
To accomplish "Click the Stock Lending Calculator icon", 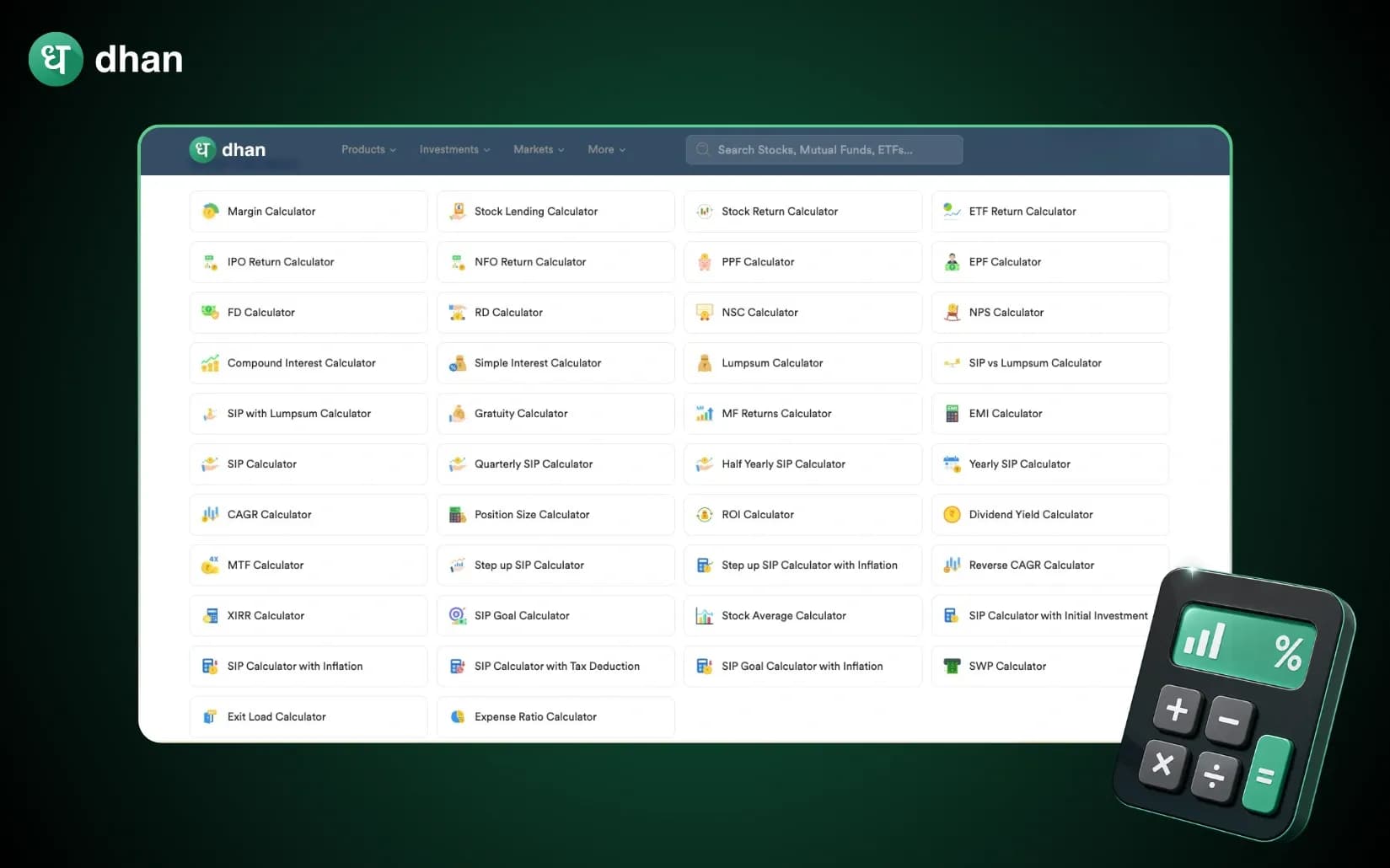I will tap(458, 212).
